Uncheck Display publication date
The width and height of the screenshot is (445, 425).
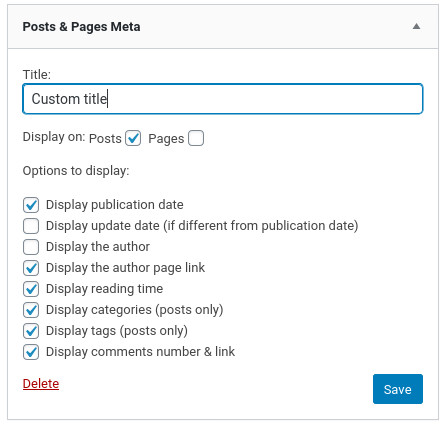31,205
